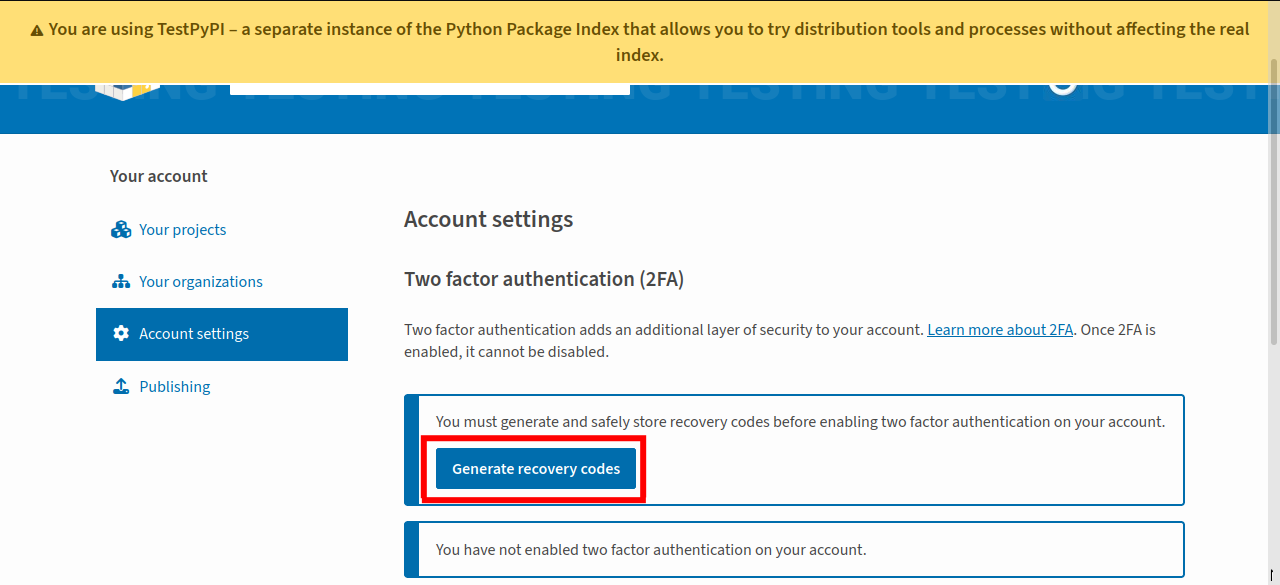Click the page's vertical scrollbar thumb
Image resolution: width=1280 pixels, height=585 pixels.
coord(1273,202)
